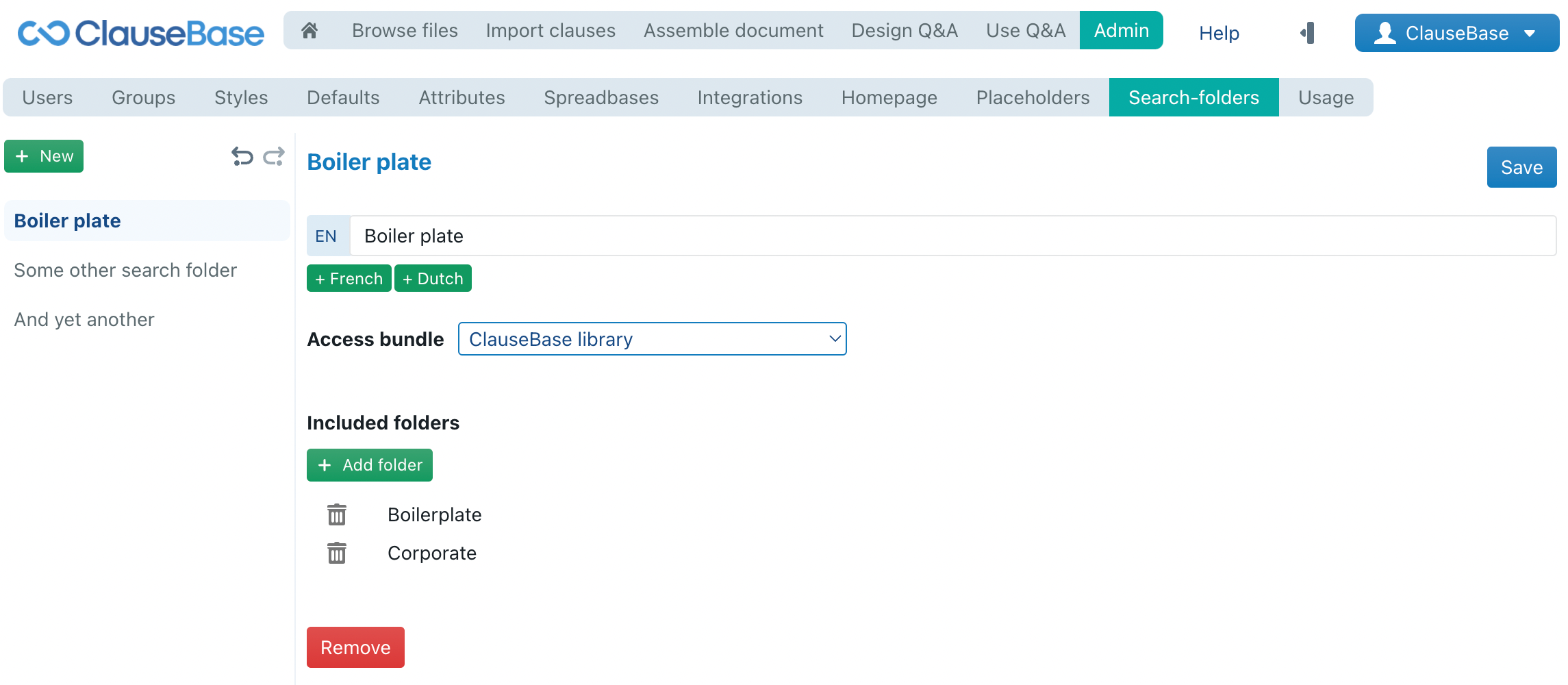This screenshot has width=1568, height=685.
Task: Switch to the Groups tab
Action: (143, 97)
